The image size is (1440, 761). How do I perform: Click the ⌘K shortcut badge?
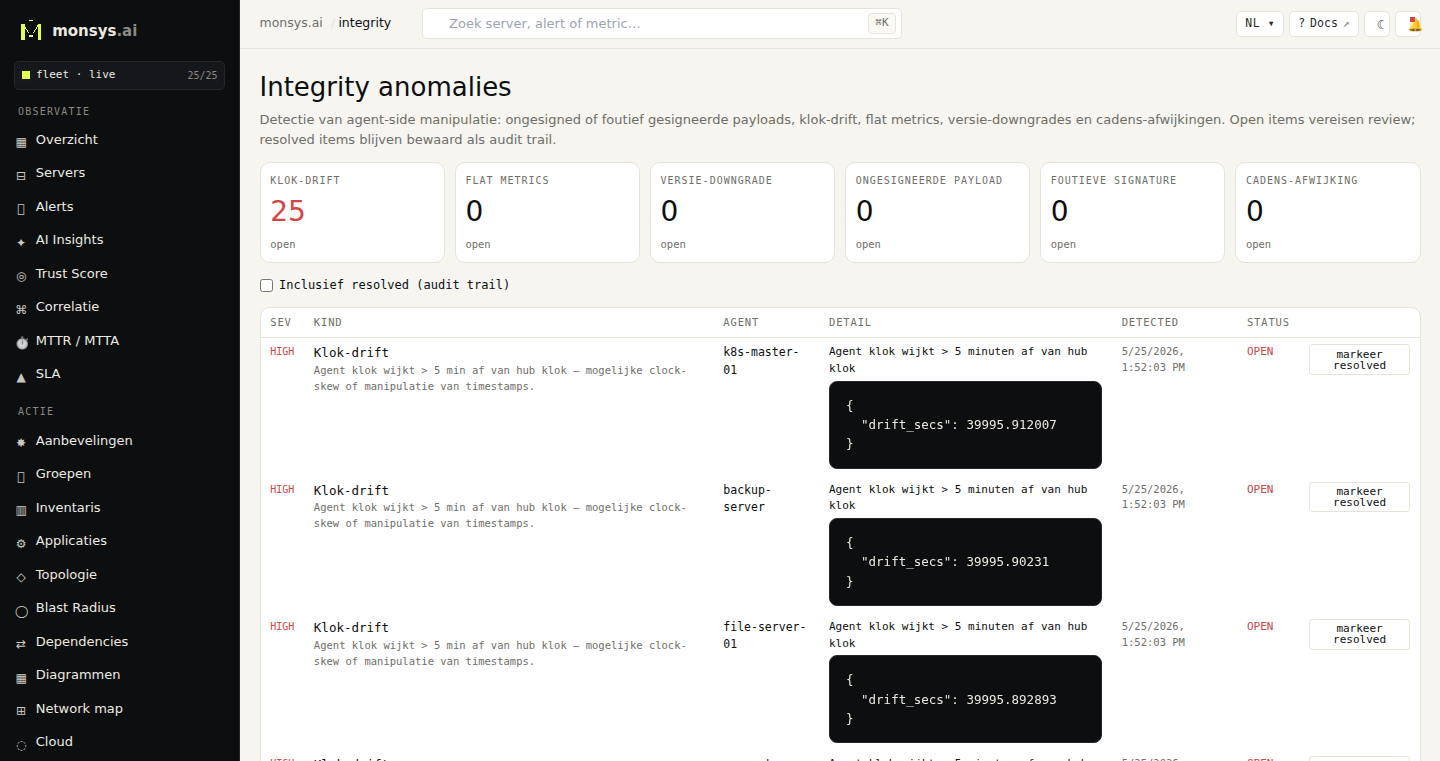[882, 23]
